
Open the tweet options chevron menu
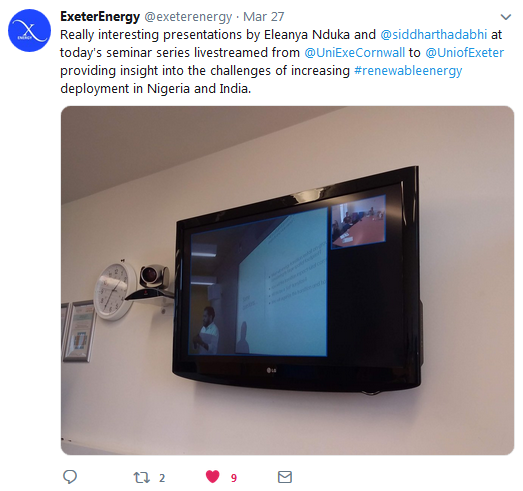[506, 17]
